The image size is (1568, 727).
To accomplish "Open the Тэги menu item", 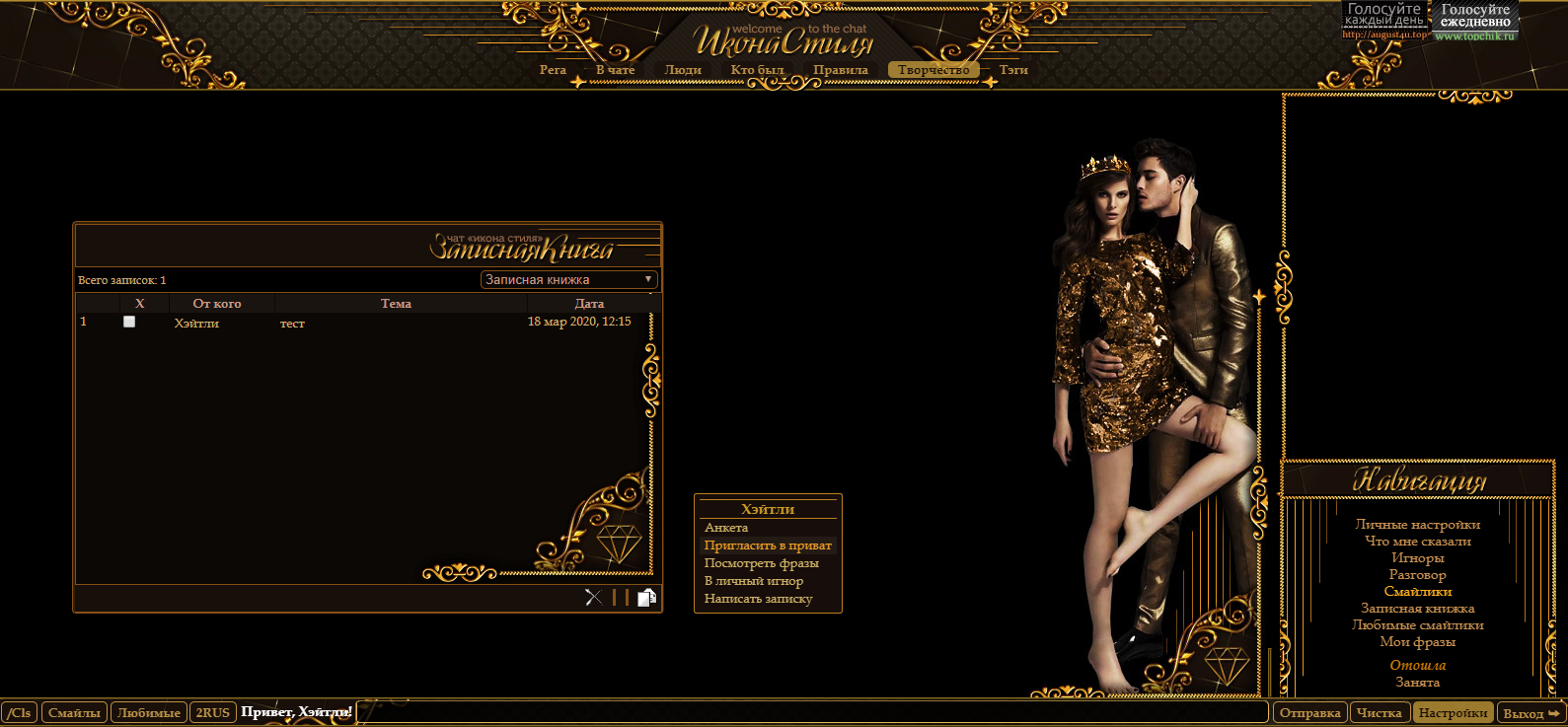I will (1013, 70).
